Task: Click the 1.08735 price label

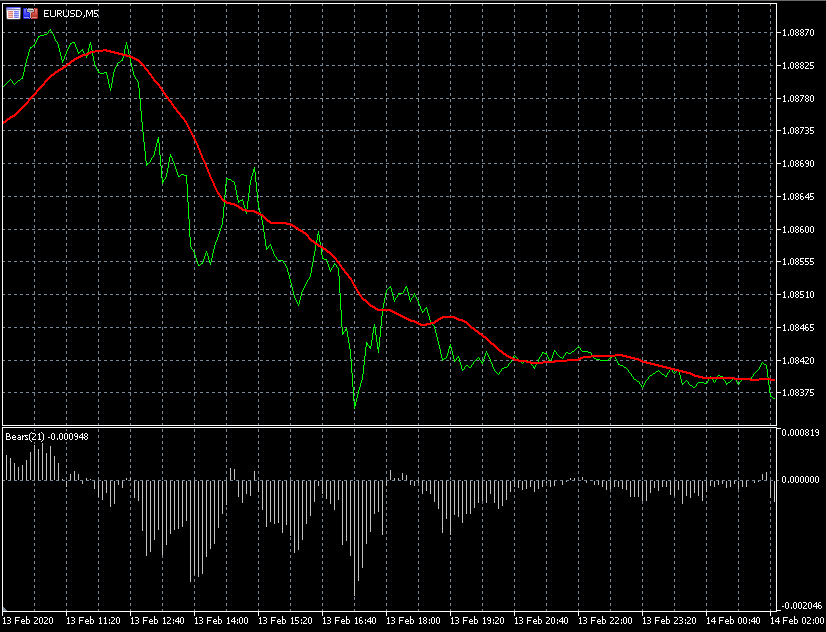Action: [x=798, y=131]
